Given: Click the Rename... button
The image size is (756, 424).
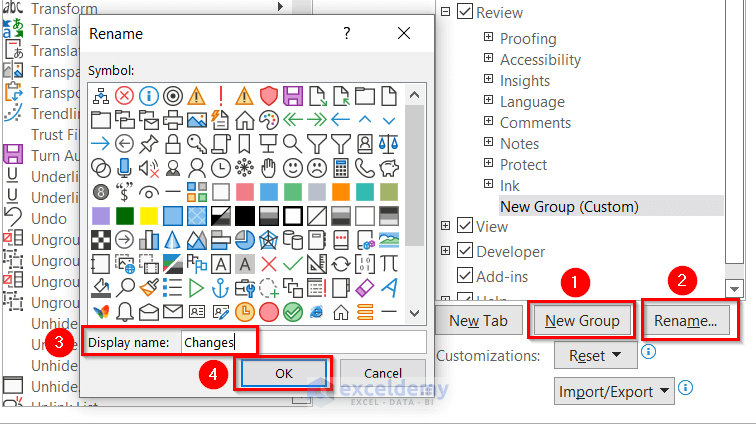Looking at the screenshot, I should [x=685, y=320].
